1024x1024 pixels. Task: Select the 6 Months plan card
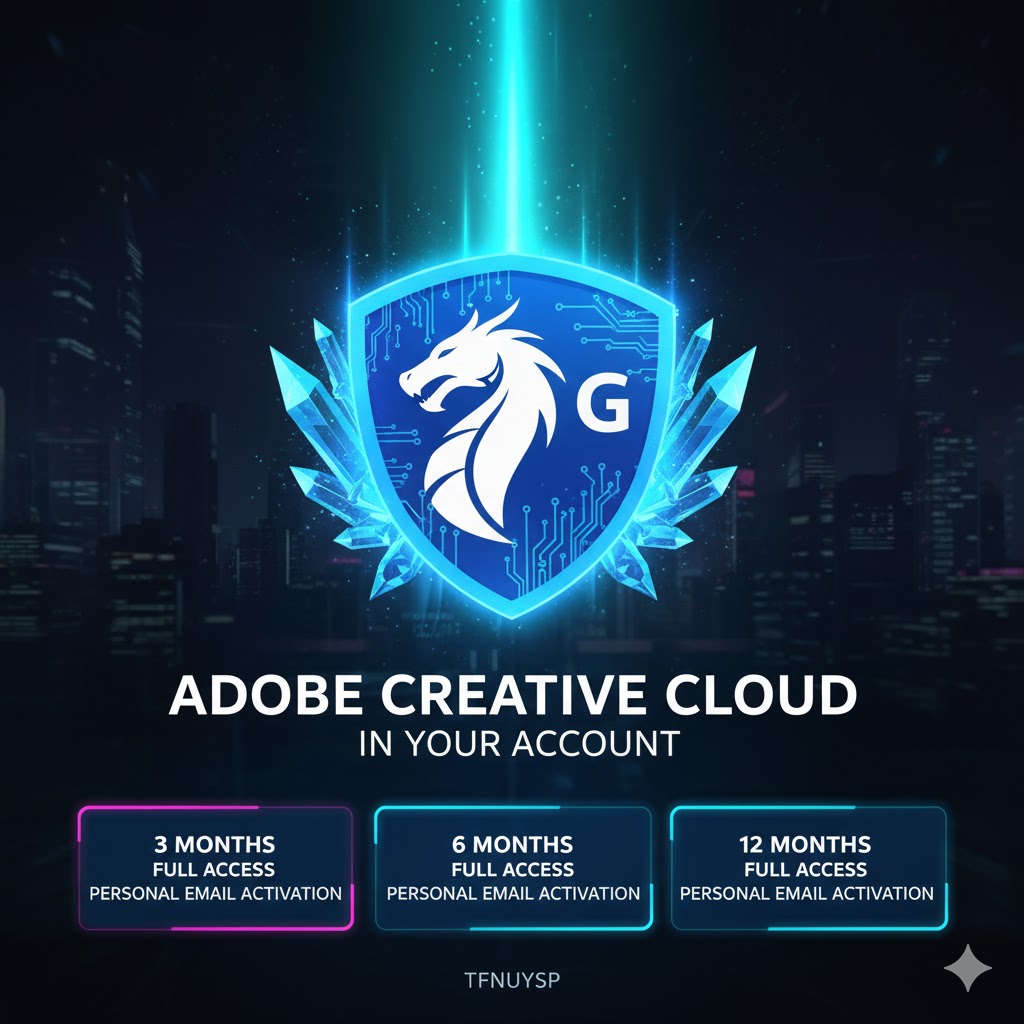513,868
